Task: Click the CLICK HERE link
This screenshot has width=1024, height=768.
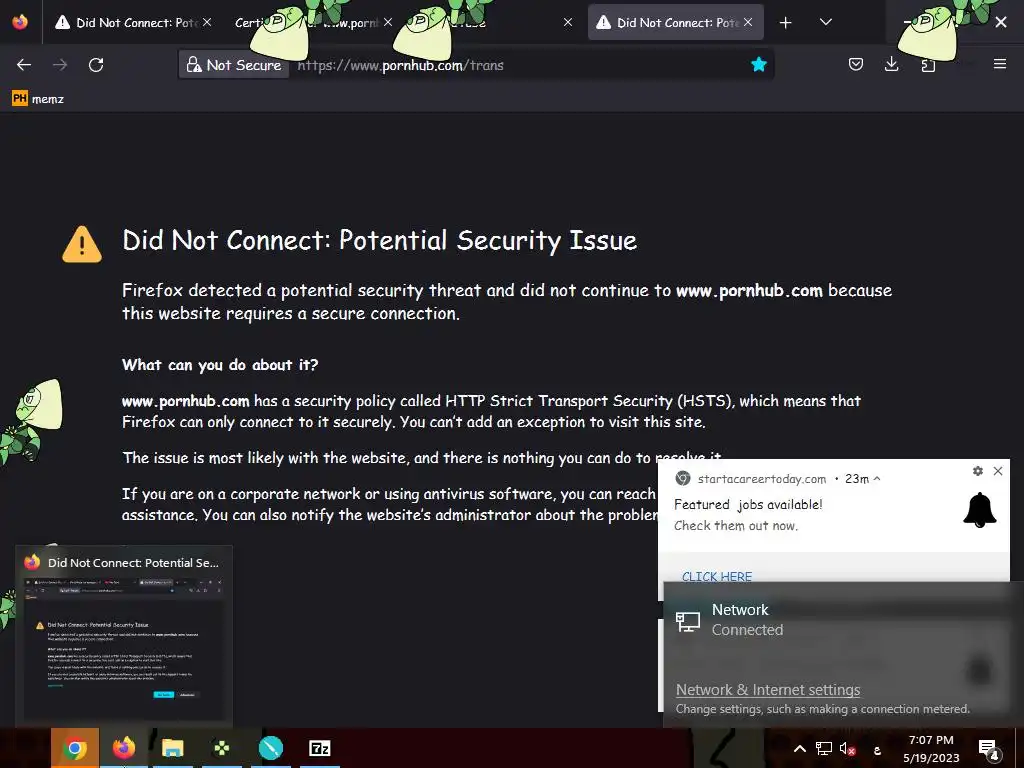Action: 717,577
